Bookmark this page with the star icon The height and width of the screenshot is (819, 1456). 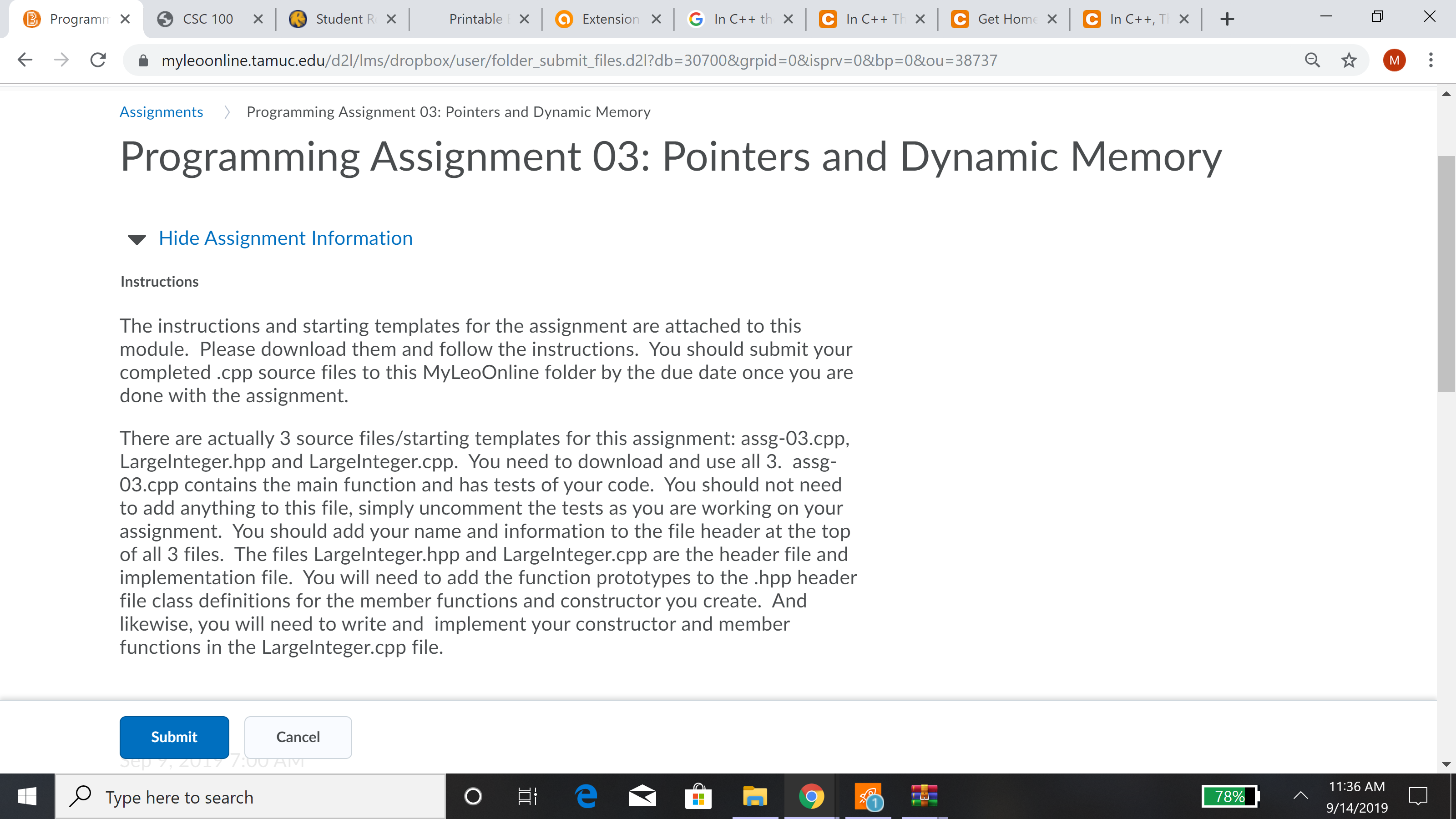pyautogui.click(x=1349, y=60)
